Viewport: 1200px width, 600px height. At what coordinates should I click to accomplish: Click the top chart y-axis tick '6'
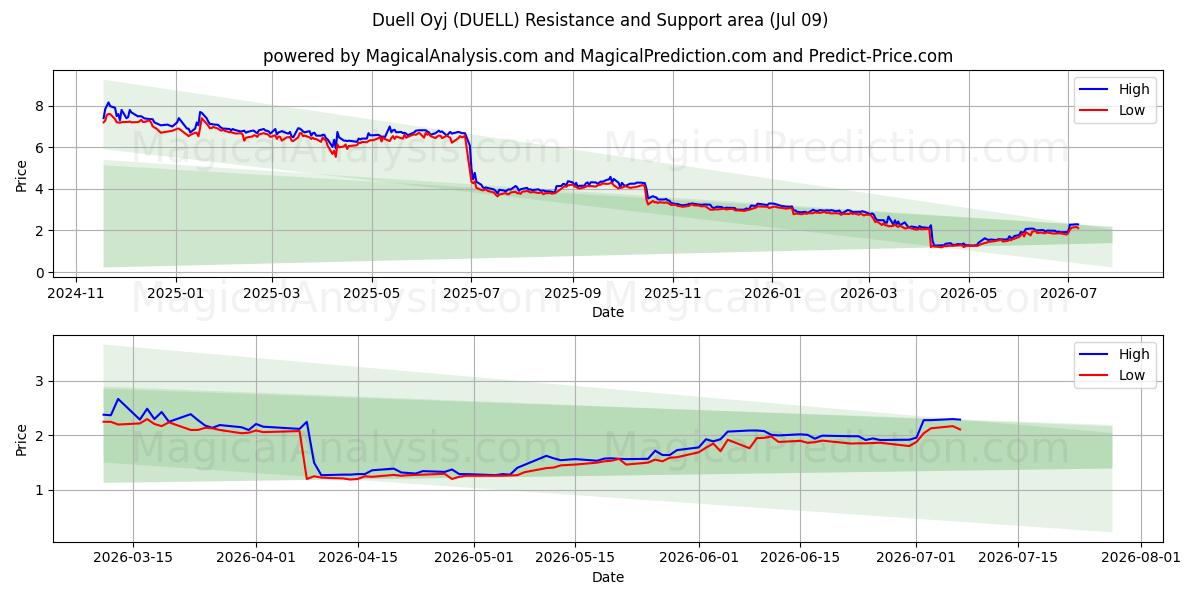(40, 148)
